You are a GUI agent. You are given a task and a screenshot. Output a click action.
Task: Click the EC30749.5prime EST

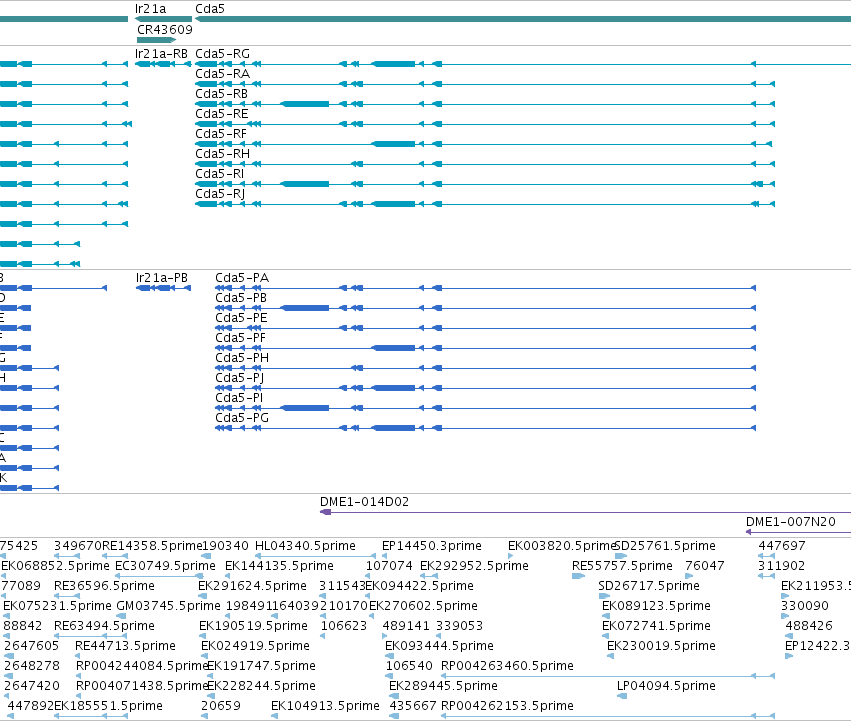160,576
